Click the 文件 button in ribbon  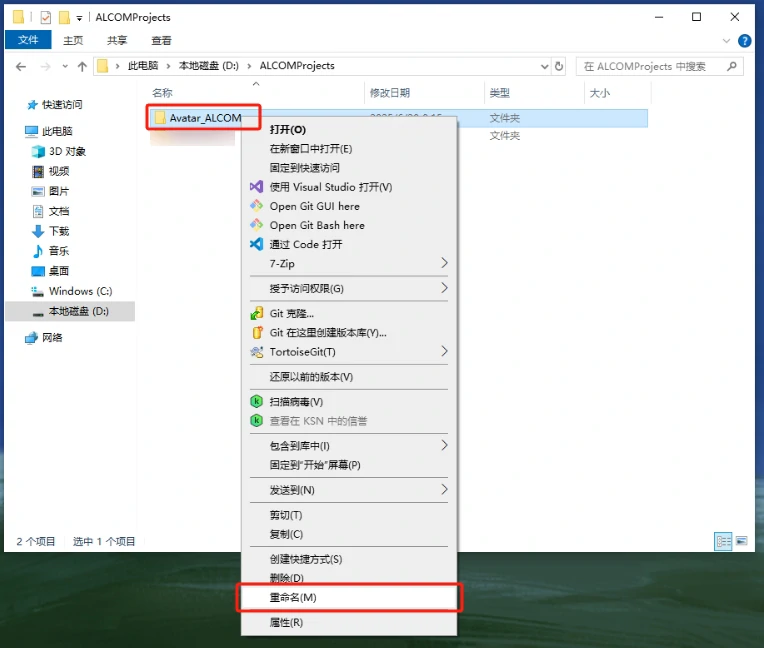[x=28, y=40]
